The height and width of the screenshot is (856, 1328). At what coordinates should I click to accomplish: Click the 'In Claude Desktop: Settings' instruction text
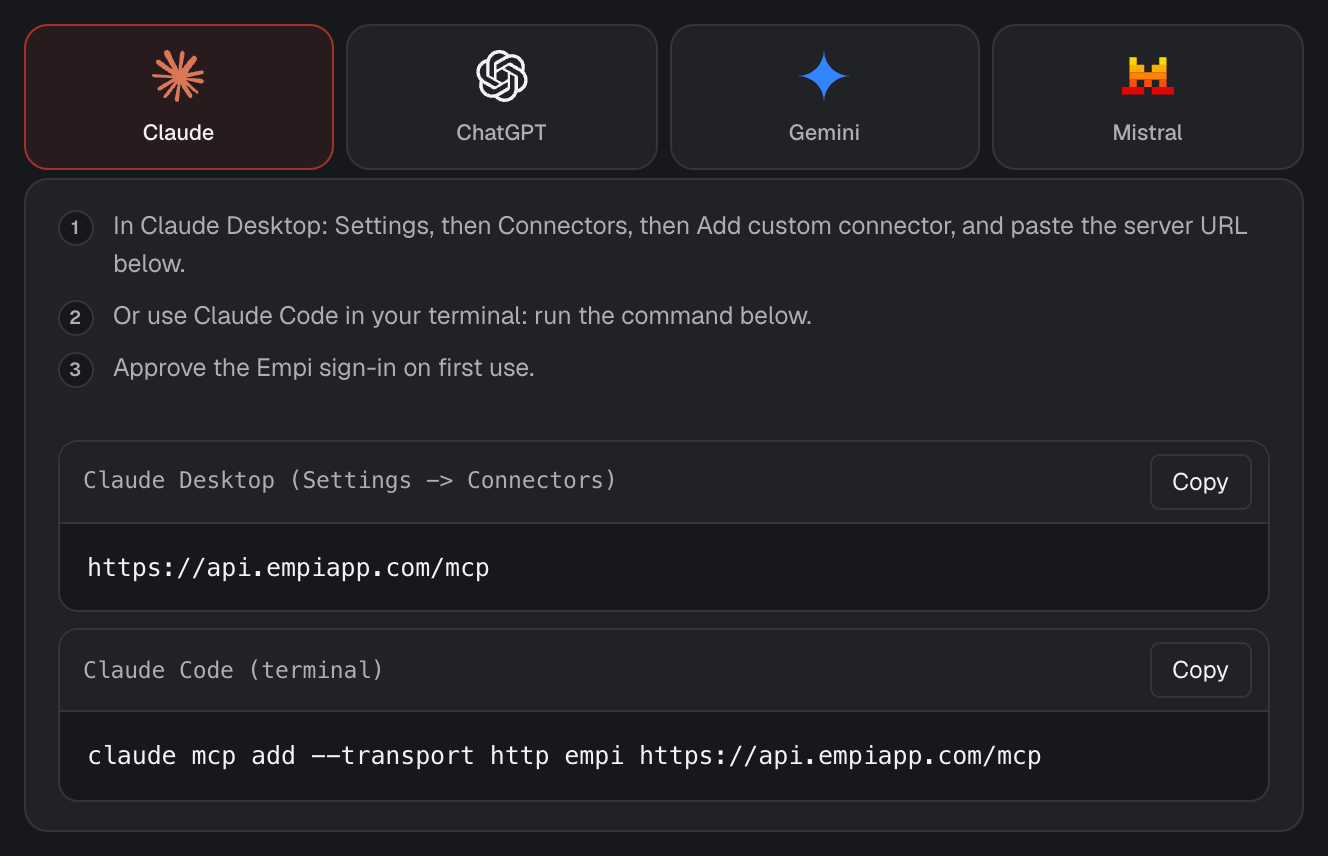[x=680, y=245]
